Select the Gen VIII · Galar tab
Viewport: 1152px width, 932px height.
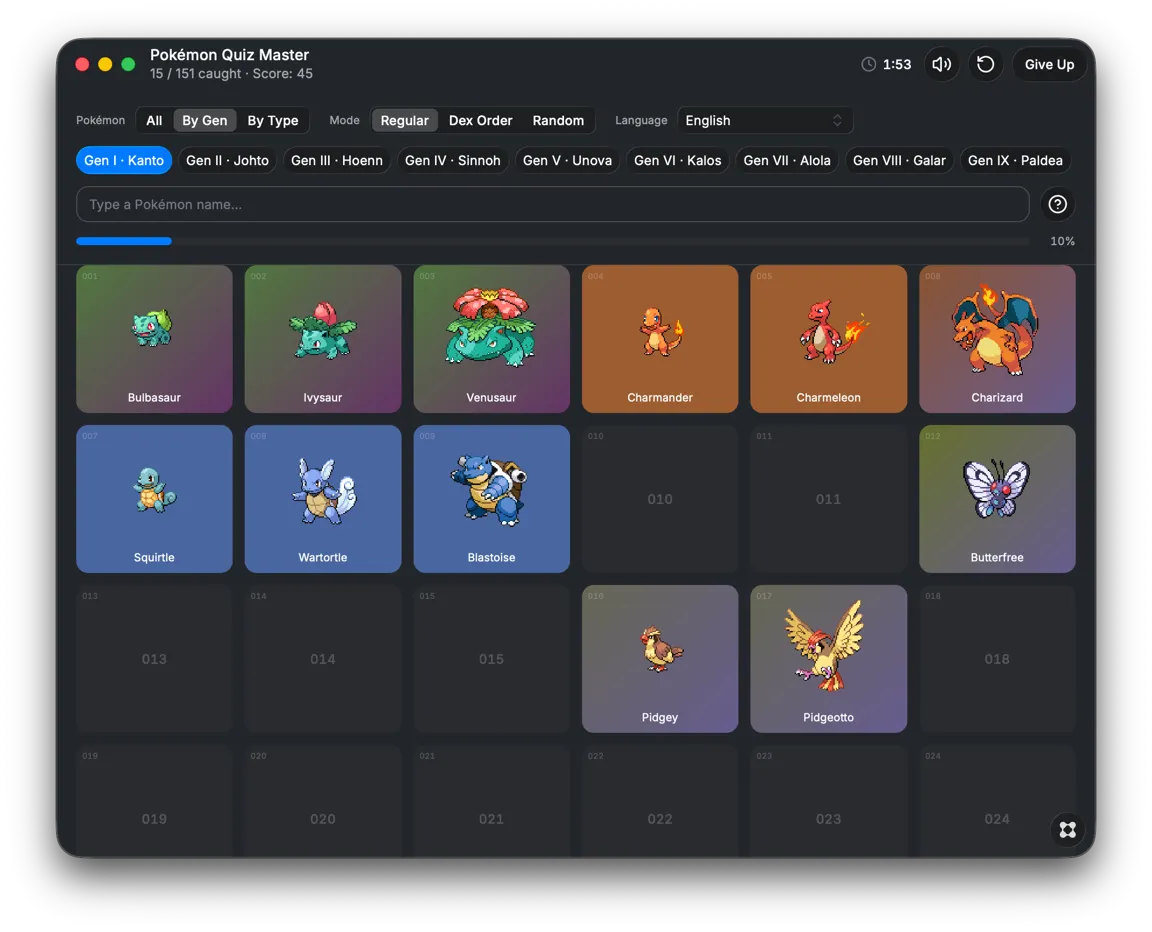899,160
